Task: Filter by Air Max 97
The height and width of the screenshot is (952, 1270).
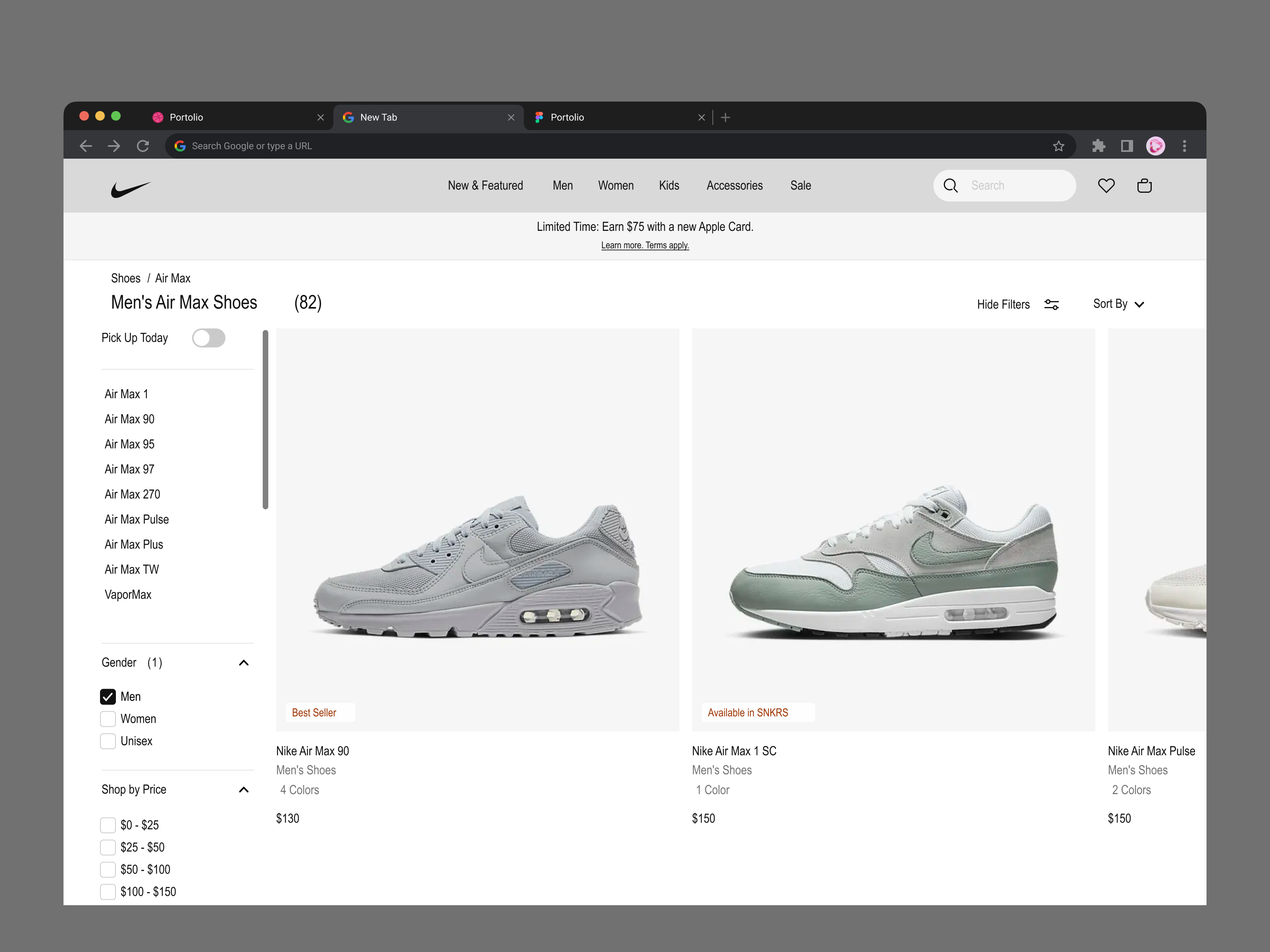Action: [129, 469]
